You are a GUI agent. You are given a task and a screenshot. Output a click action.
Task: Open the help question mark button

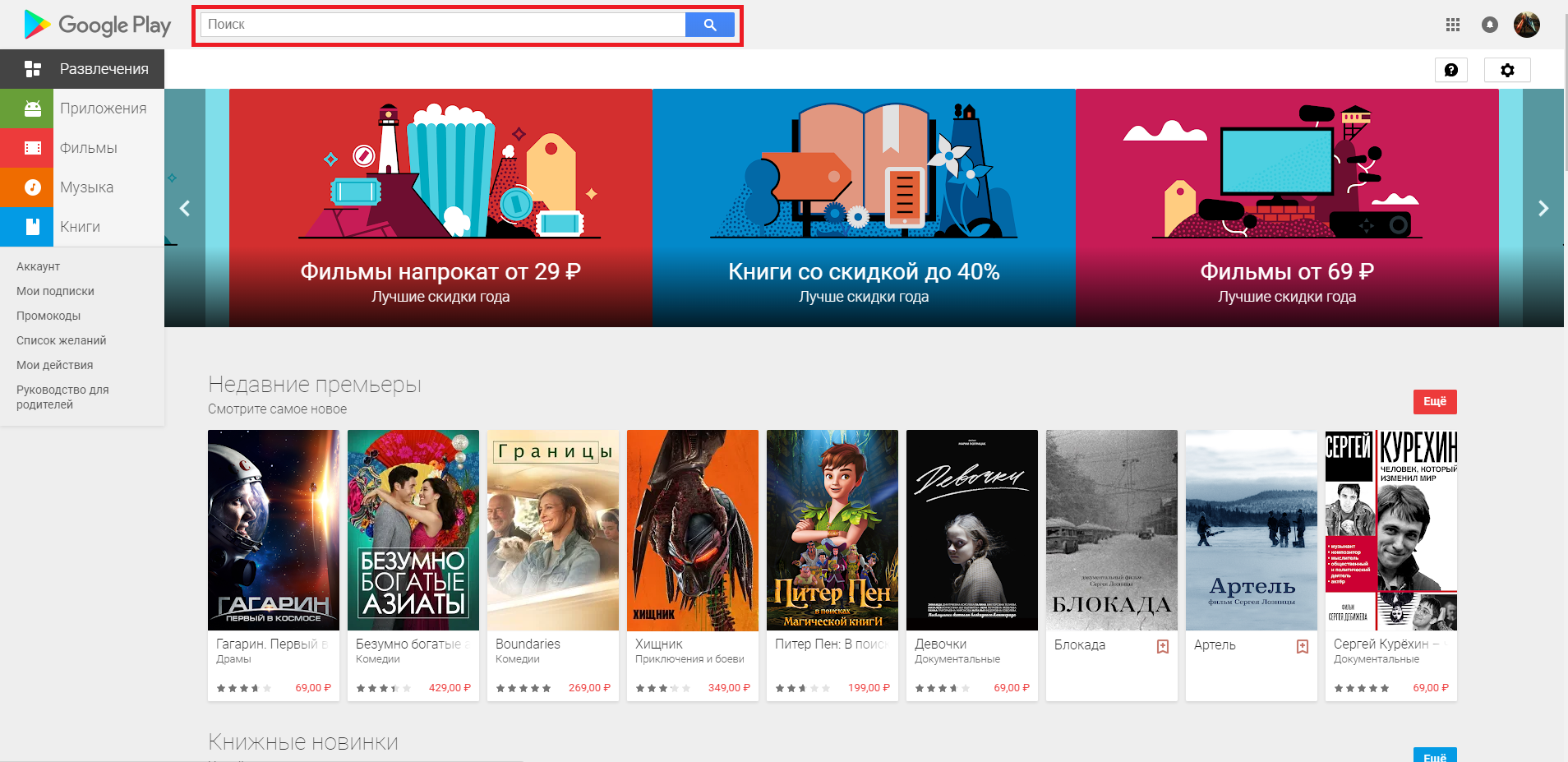[x=1451, y=70]
